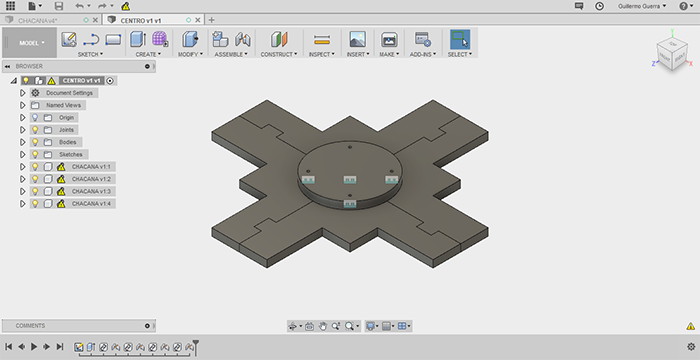
Task: Switch to the CHACANA v4 tab
Action: (x=38, y=20)
